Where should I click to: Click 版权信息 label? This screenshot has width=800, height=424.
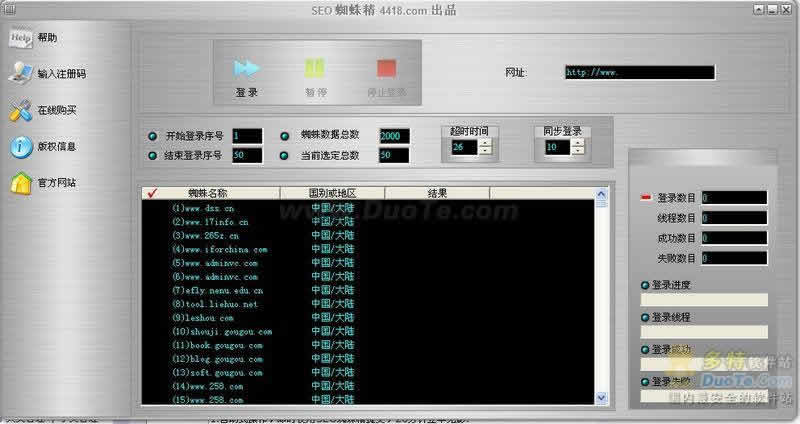[57, 146]
